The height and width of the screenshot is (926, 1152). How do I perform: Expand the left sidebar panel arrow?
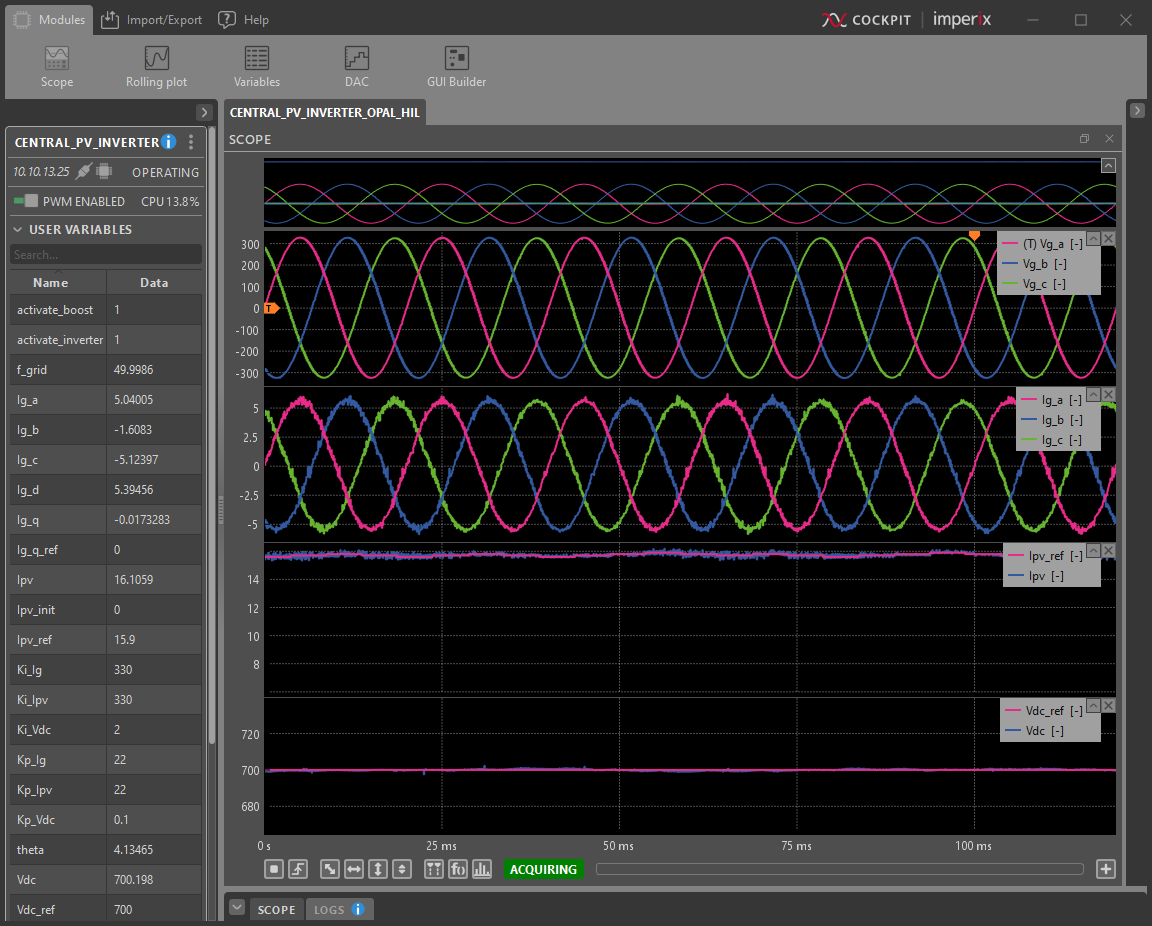click(205, 111)
